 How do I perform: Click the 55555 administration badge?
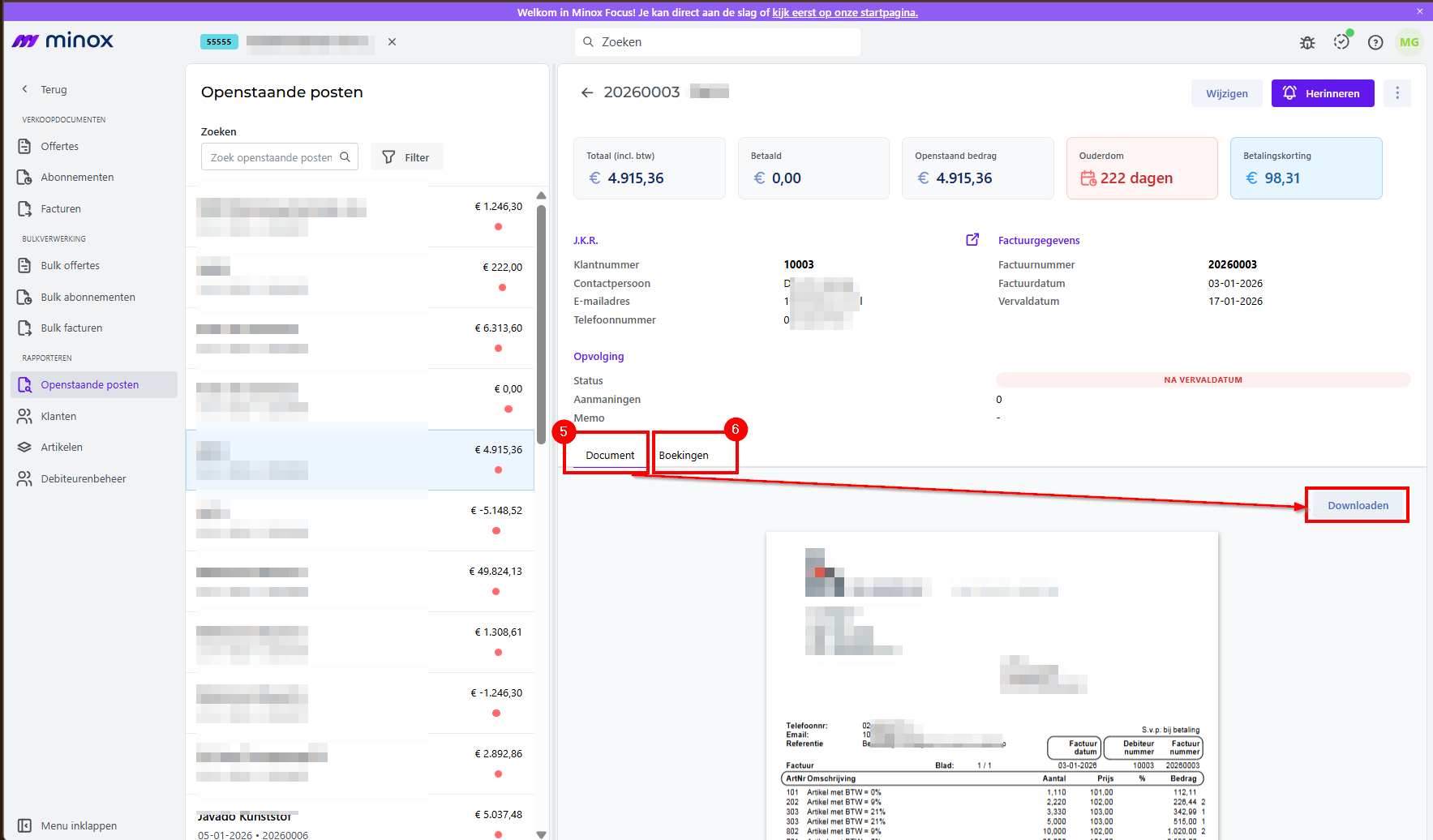coord(219,41)
